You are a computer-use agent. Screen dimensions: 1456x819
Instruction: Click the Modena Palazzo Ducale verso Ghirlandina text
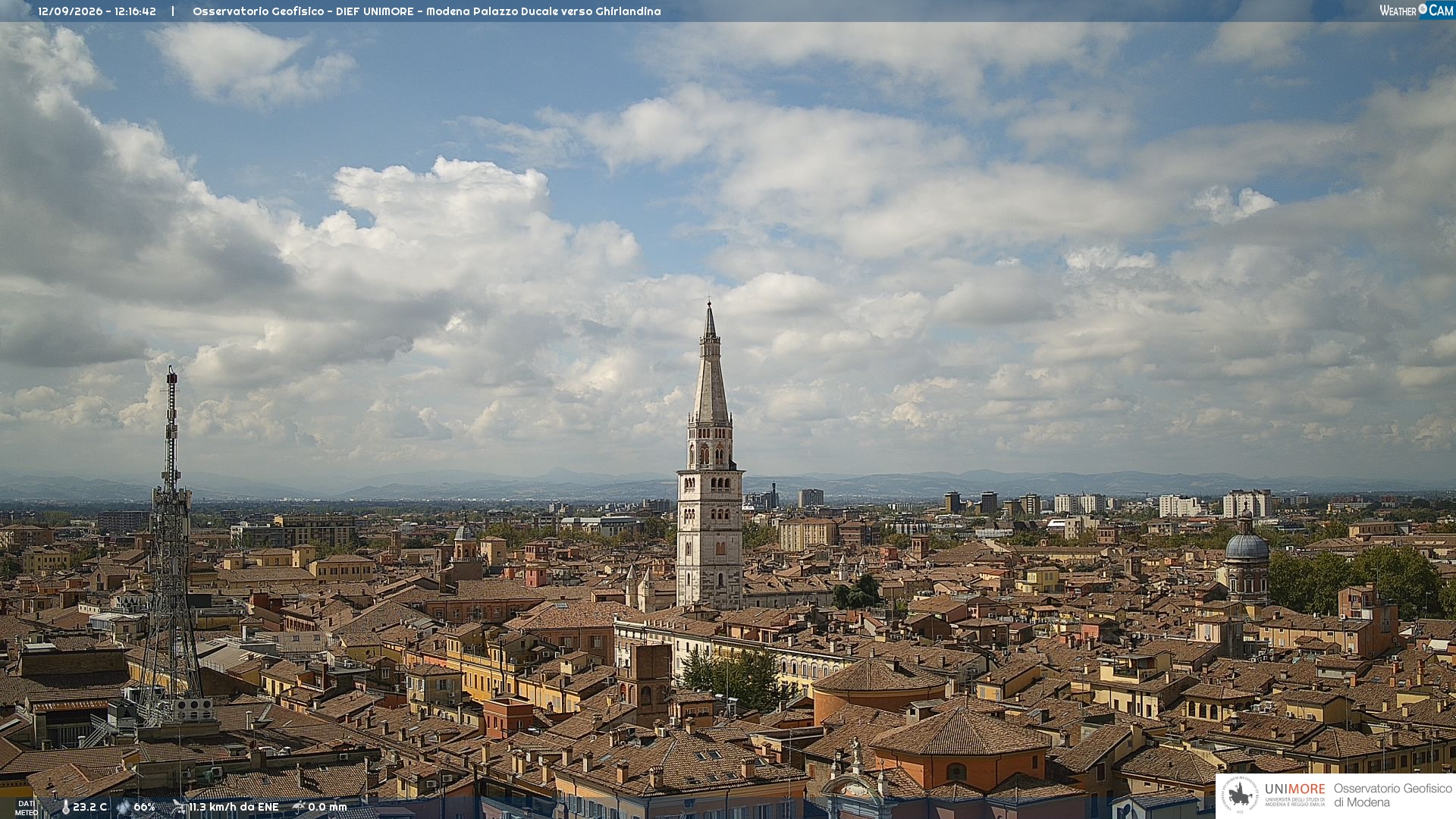tap(543, 11)
